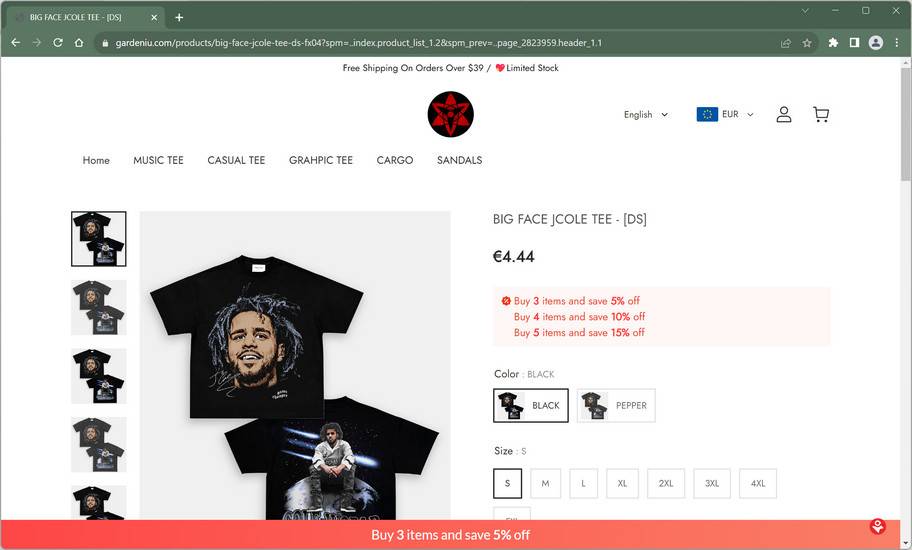
Task: Choose size 3XL option
Action: click(x=712, y=483)
